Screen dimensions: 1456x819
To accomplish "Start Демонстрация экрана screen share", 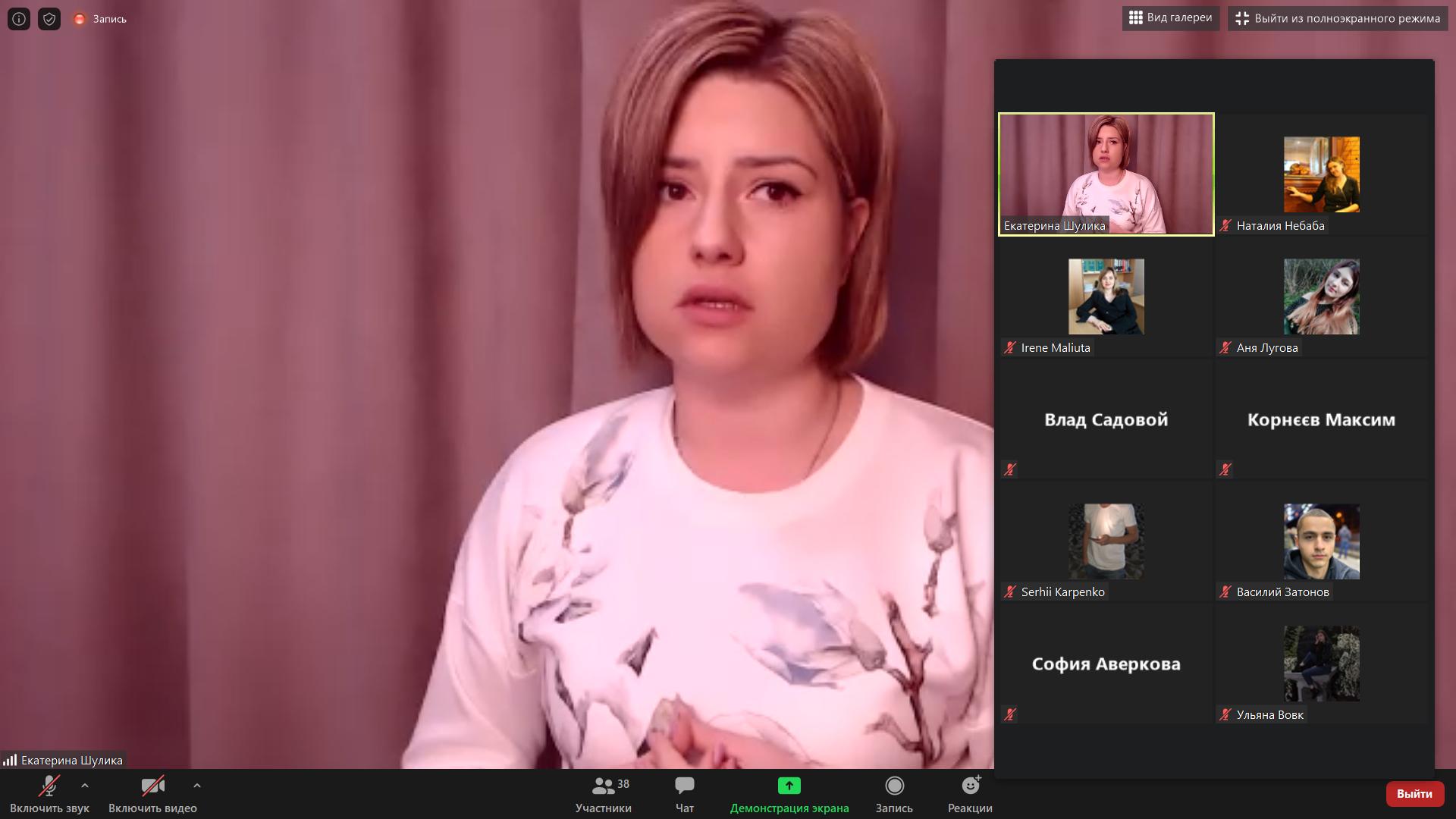I will [789, 794].
